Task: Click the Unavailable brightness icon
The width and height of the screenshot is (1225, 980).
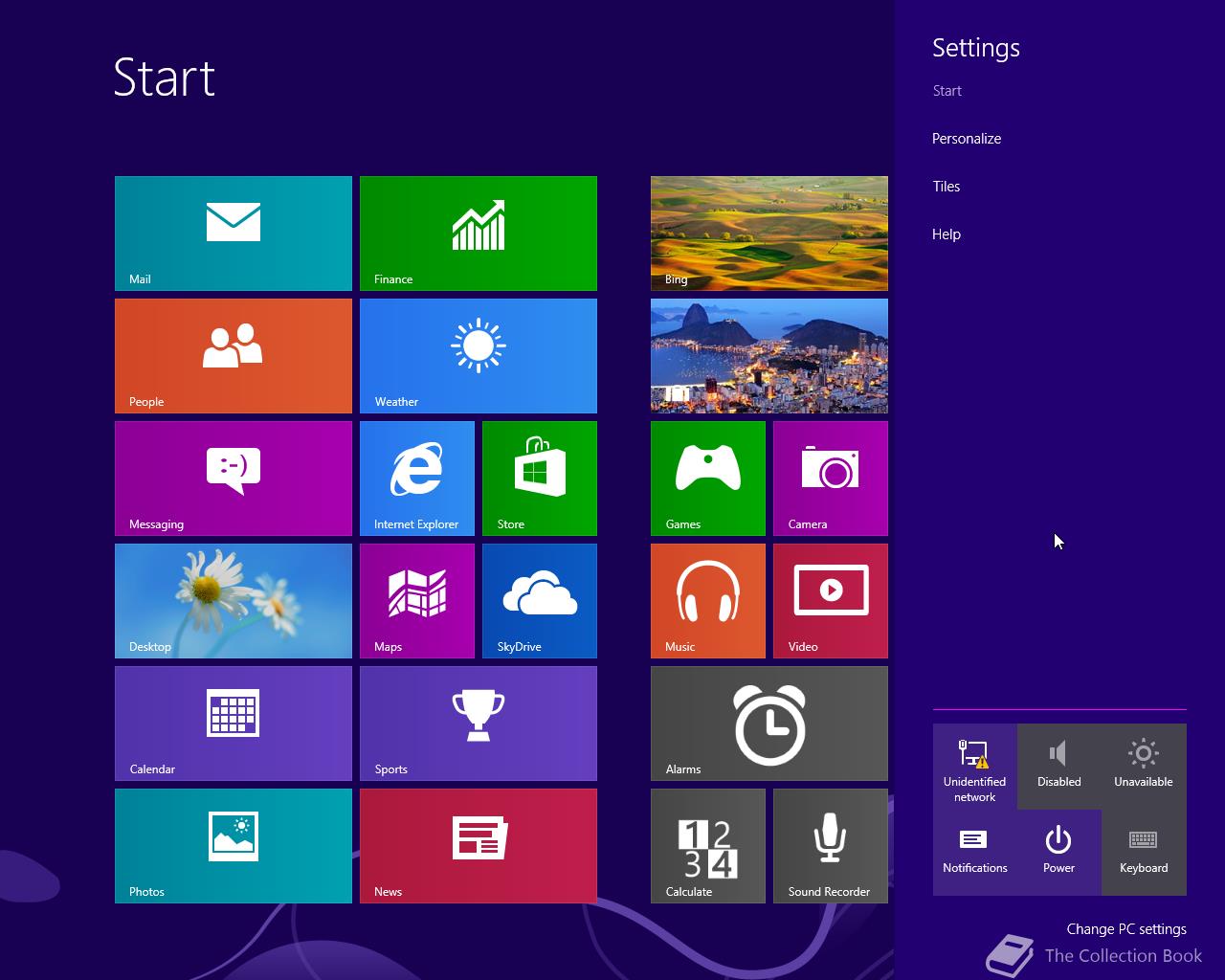Action: pos(1144,767)
